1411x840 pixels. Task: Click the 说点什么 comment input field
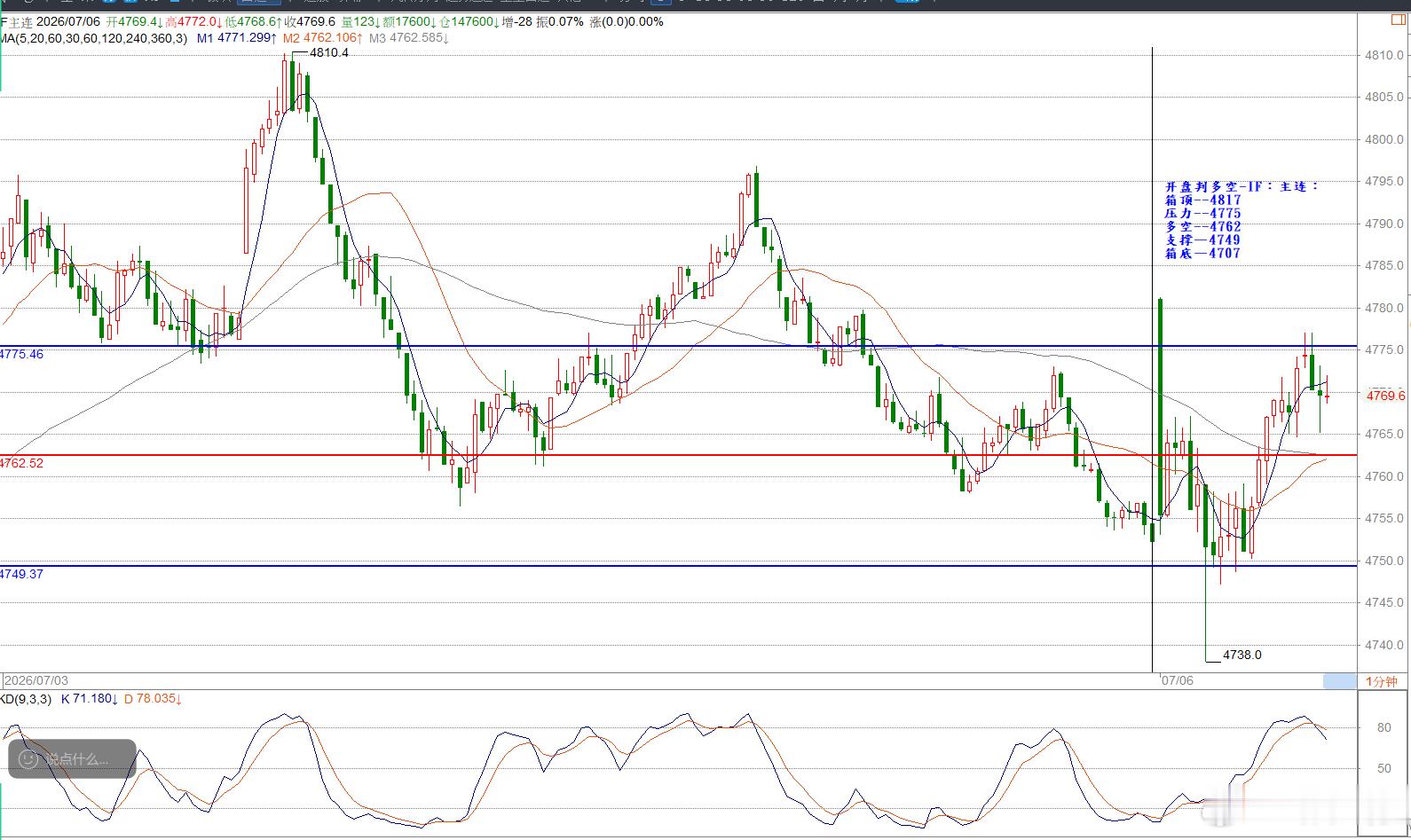(x=73, y=759)
